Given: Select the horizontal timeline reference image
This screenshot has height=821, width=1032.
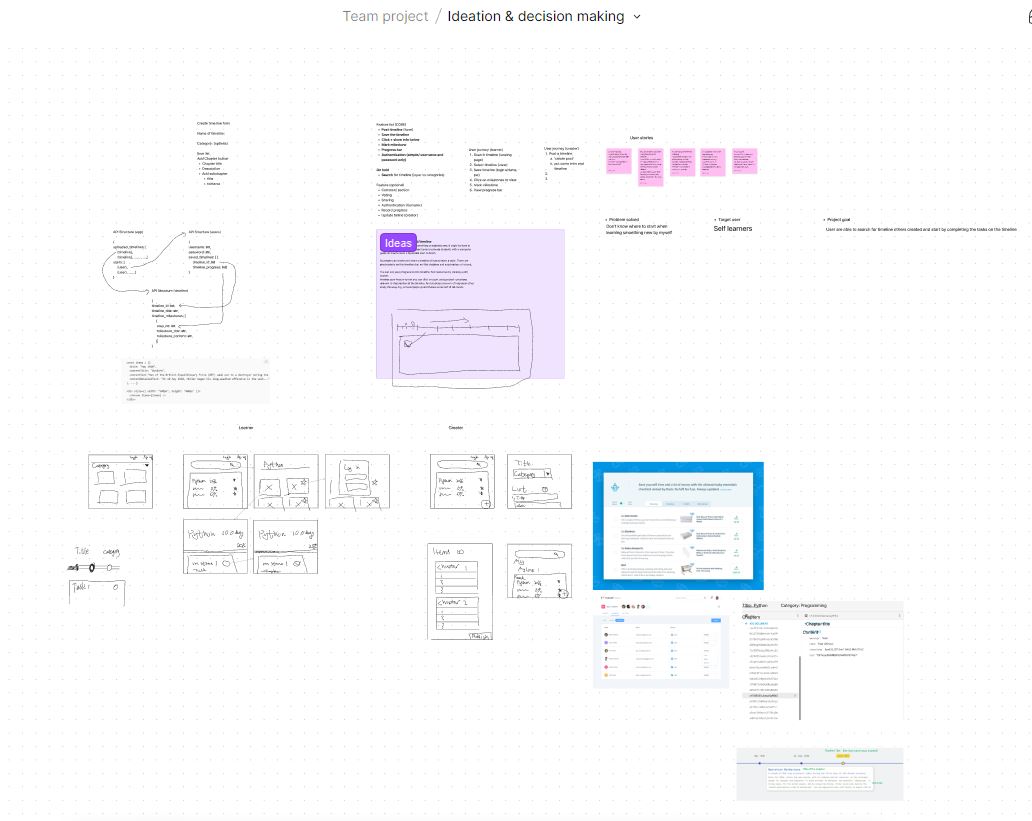Looking at the screenshot, I should coord(820,774).
